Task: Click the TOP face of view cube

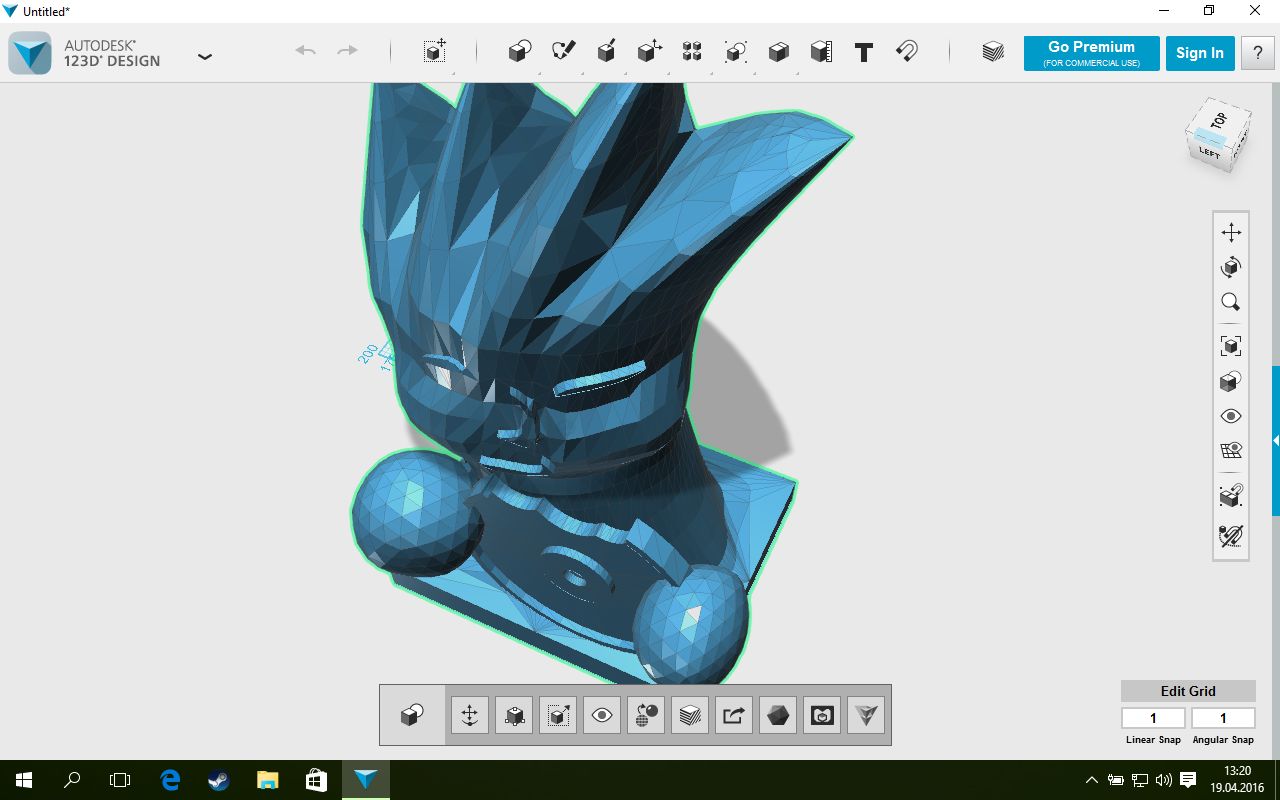Action: pyautogui.click(x=1219, y=120)
